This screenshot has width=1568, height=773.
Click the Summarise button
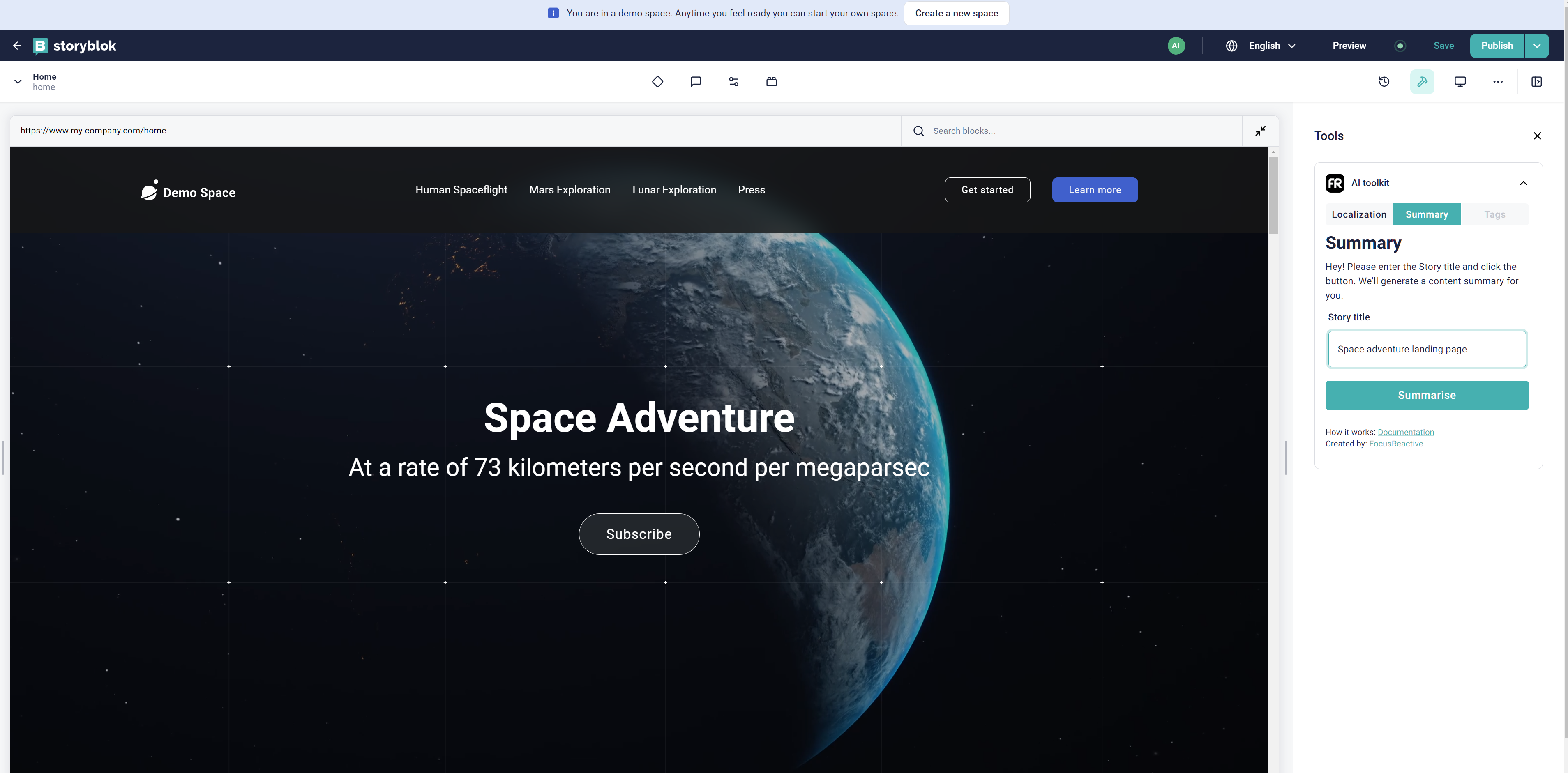(x=1426, y=395)
